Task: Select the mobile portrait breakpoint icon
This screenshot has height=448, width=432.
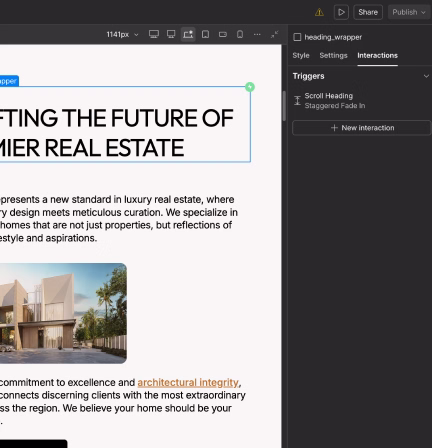Action: tap(240, 34)
